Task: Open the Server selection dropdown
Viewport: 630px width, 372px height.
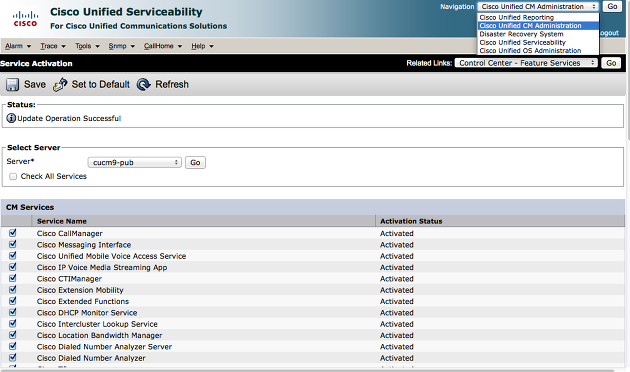Action: pos(135,162)
